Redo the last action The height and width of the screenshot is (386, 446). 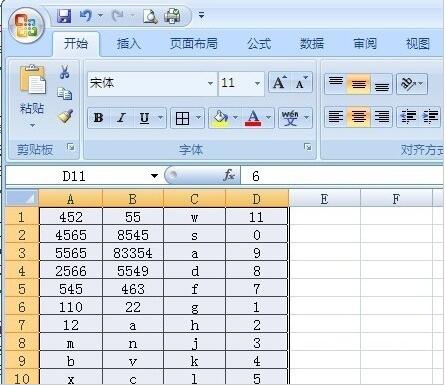coord(117,16)
